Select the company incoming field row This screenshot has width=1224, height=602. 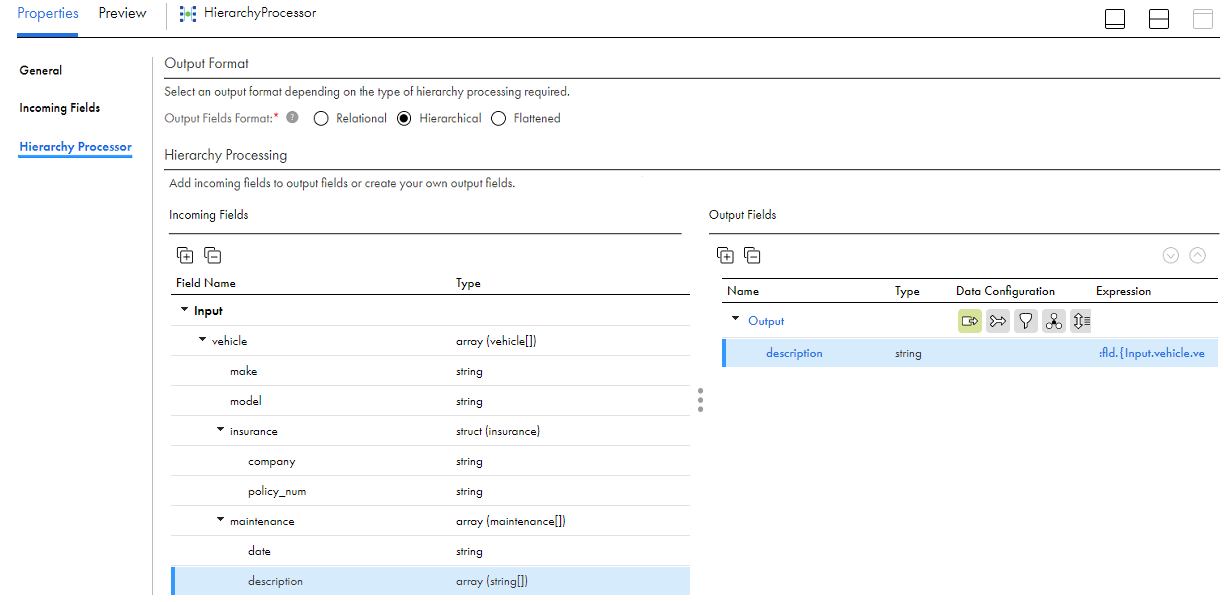click(x=430, y=461)
